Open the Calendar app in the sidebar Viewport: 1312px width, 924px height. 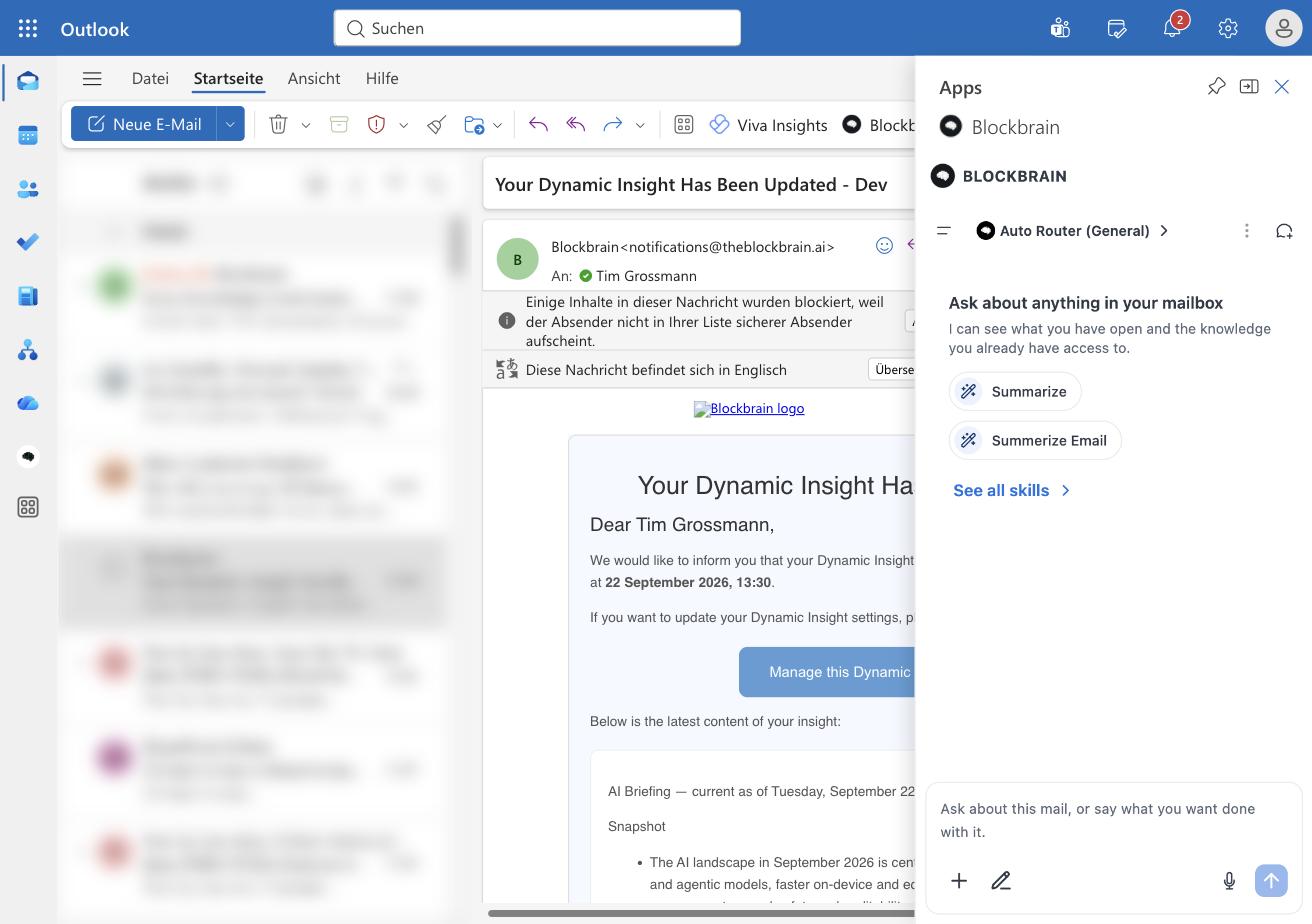(28, 135)
